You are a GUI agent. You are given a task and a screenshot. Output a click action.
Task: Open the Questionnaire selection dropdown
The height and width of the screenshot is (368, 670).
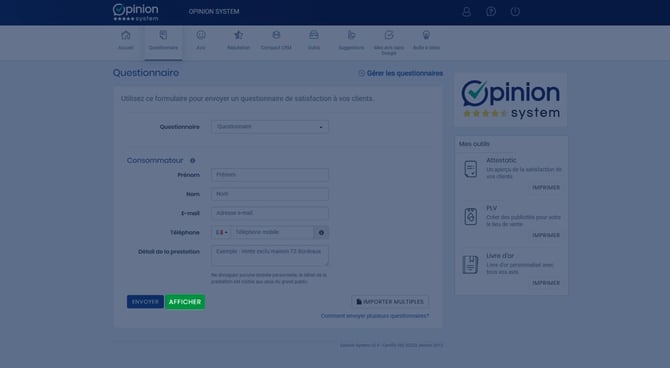[x=270, y=127]
